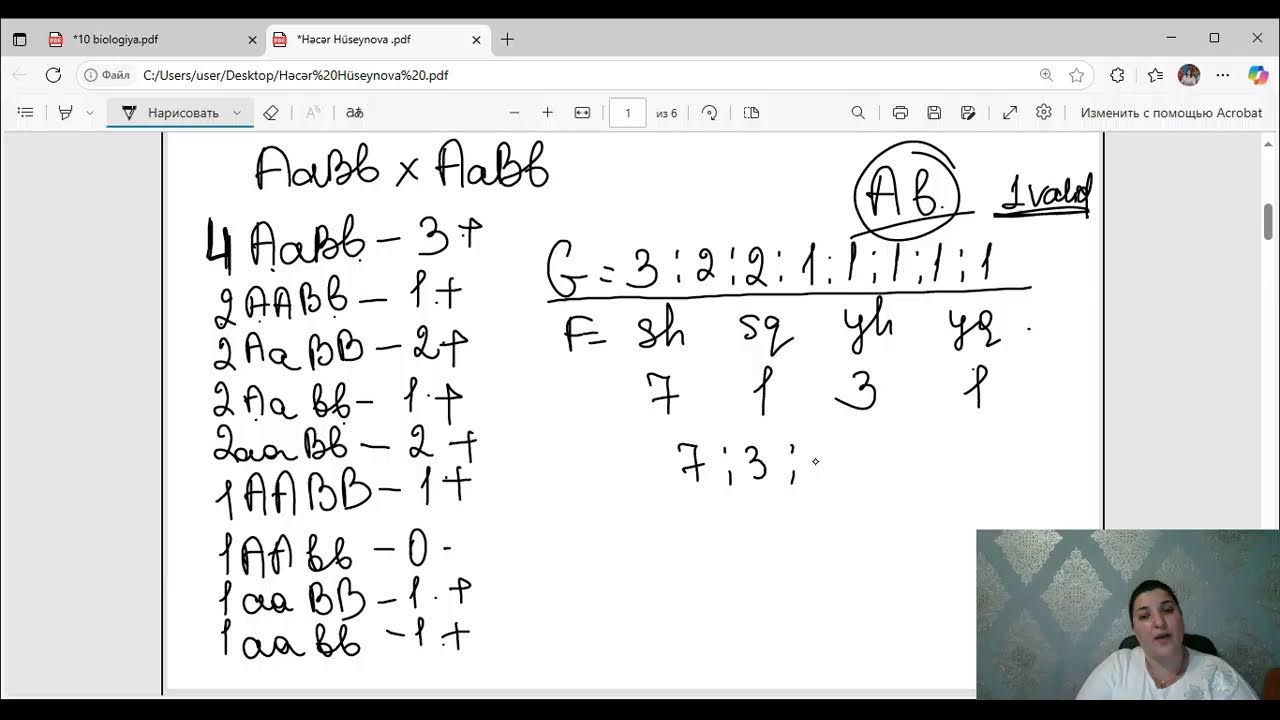Open browser extensions icon
Viewport: 1280px width, 720px height.
(x=1118, y=75)
